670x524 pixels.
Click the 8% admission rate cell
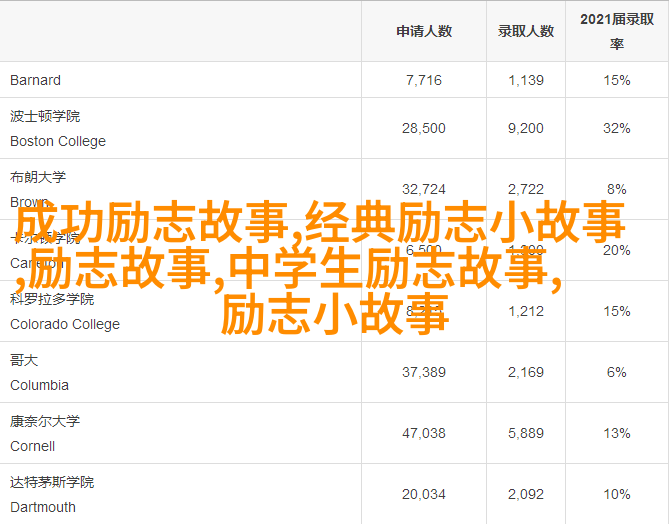617,189
